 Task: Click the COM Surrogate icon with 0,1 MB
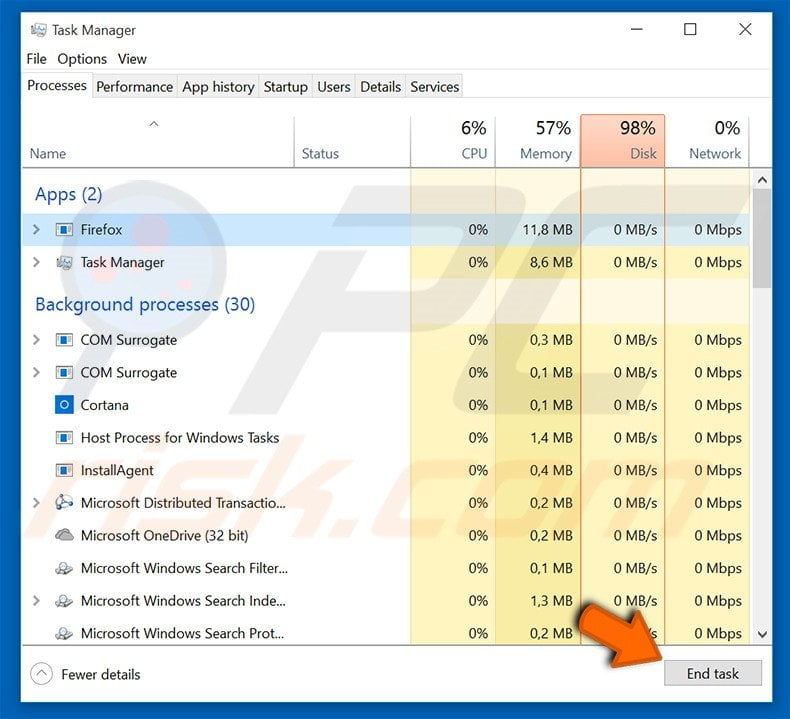pos(64,373)
